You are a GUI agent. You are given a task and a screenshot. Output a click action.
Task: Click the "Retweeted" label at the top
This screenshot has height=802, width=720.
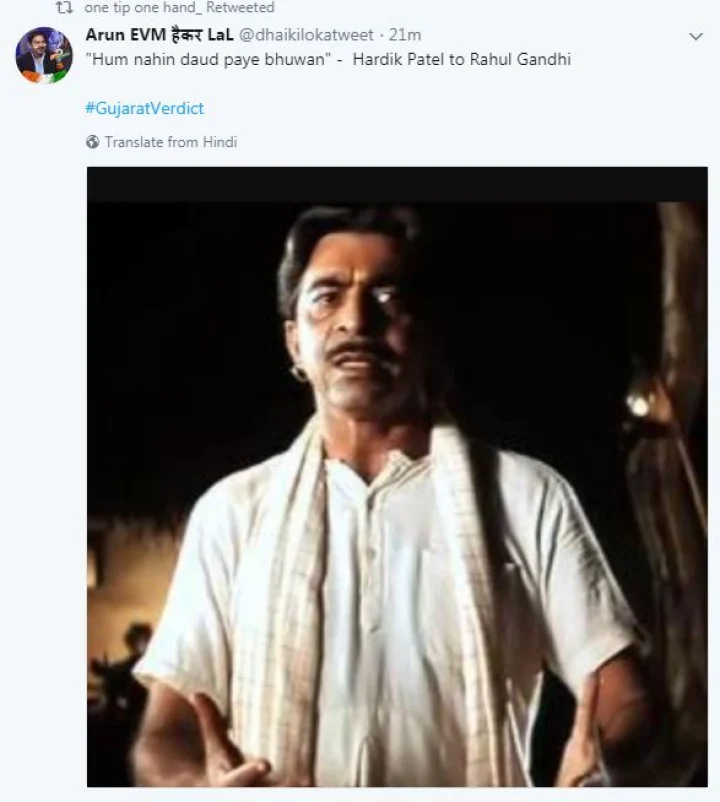[x=243, y=8]
